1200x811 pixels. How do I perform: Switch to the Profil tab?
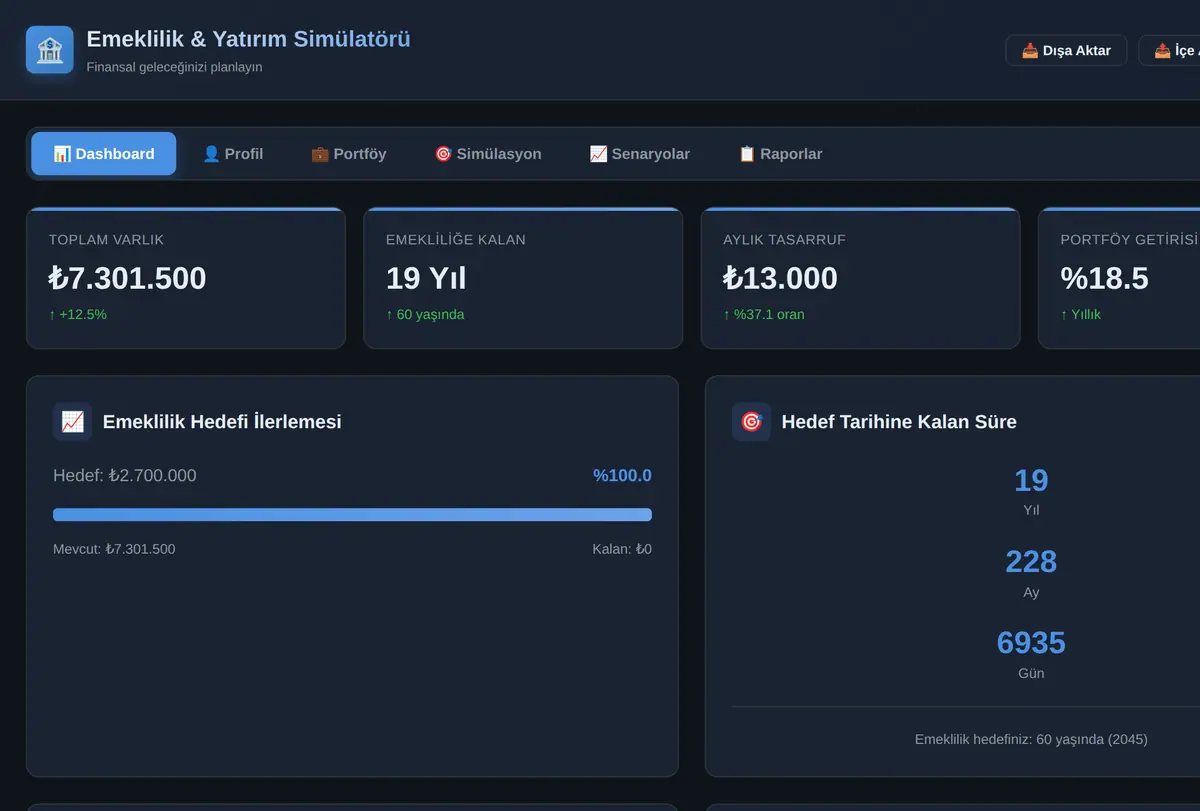(x=233, y=154)
